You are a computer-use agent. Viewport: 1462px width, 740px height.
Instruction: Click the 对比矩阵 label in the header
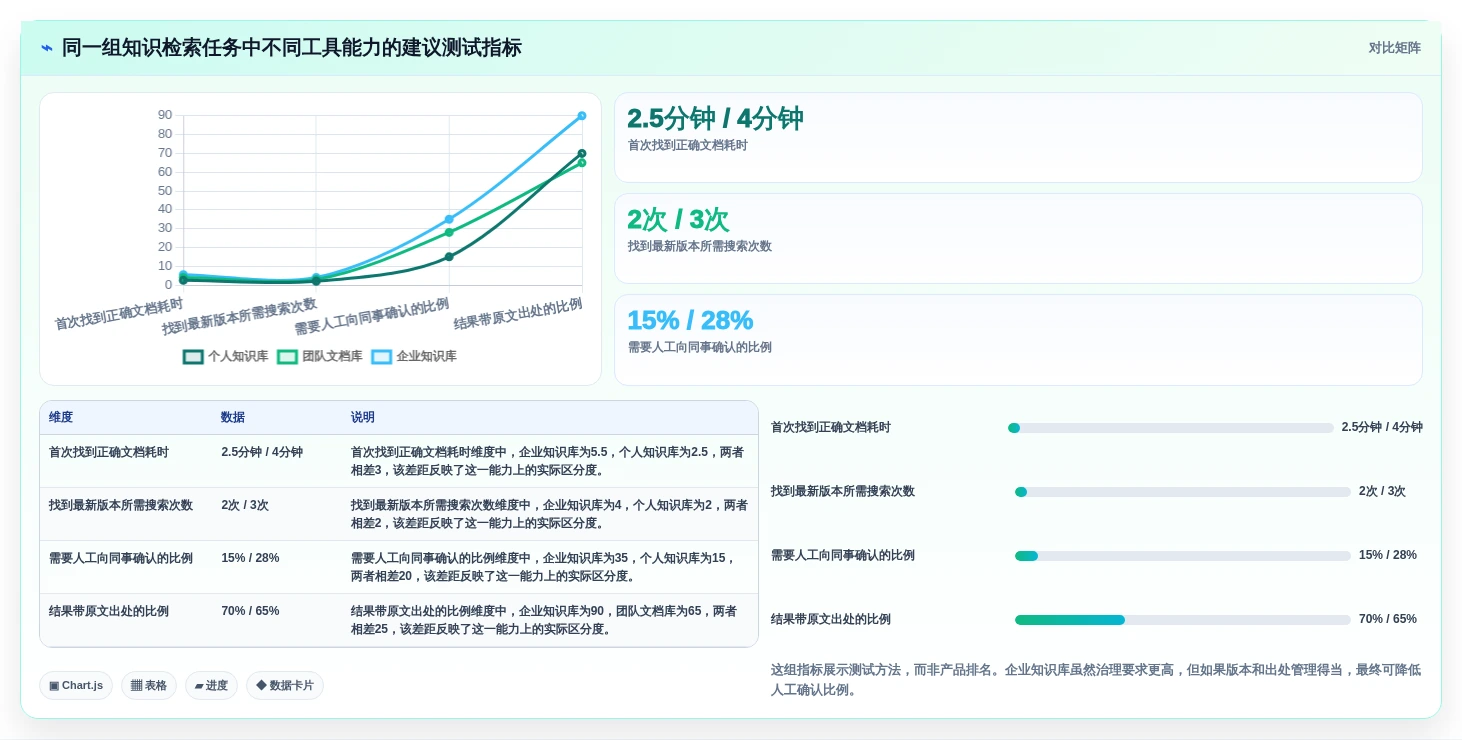point(1394,48)
